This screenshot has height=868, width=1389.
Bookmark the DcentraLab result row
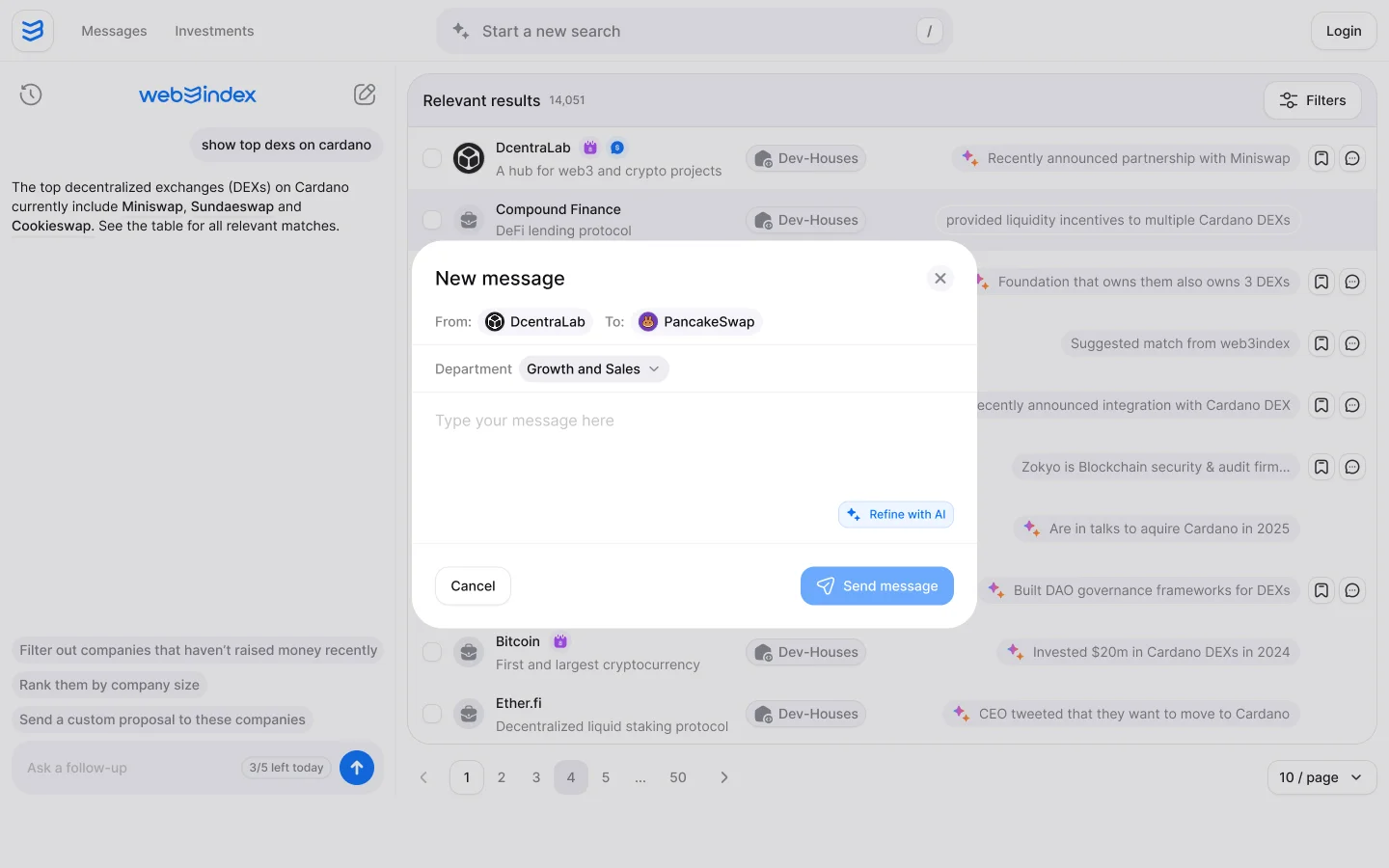point(1321,158)
